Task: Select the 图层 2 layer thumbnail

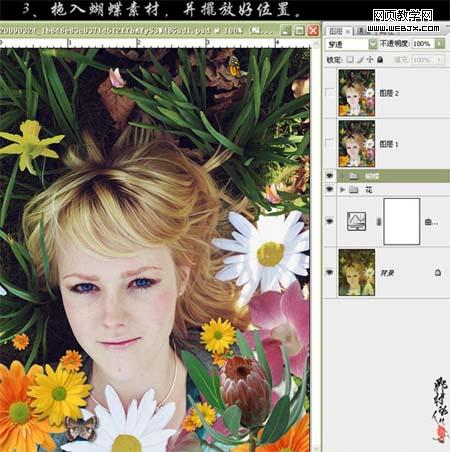Action: tap(357, 93)
